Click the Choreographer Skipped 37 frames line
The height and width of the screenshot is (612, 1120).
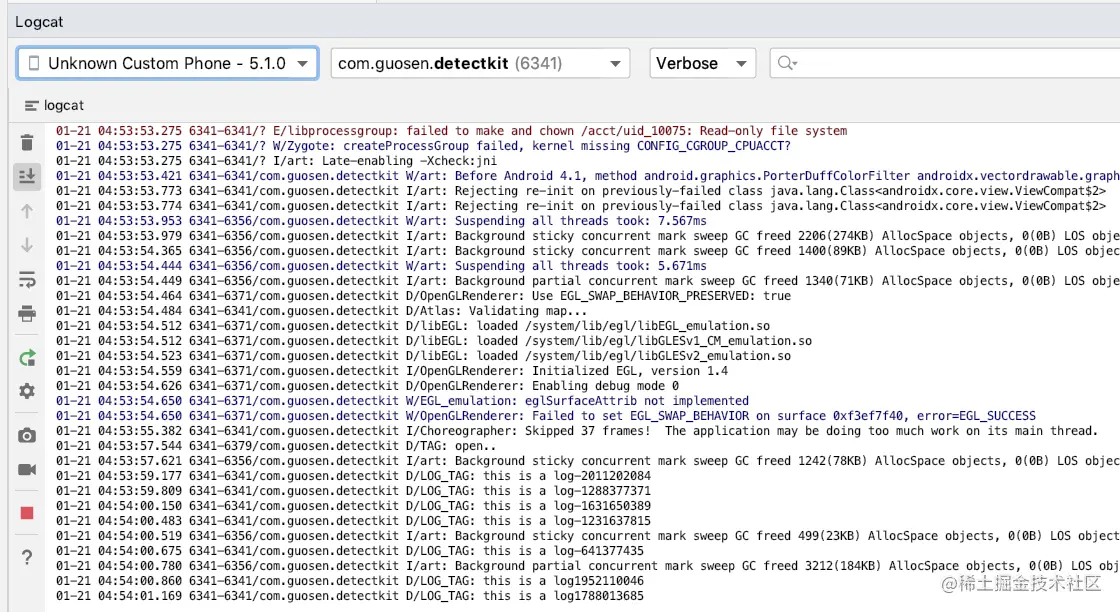[x=577, y=431]
